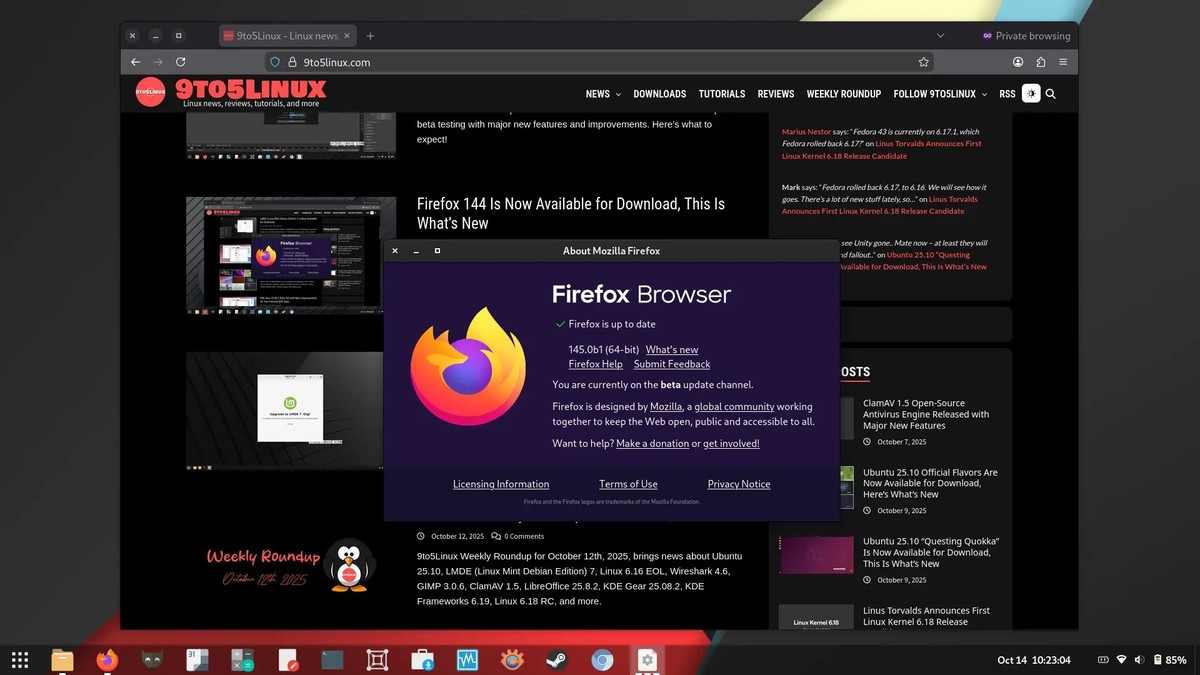This screenshot has width=1200, height=675.
Task: Launch Steam from the dock
Action: pyautogui.click(x=557, y=660)
